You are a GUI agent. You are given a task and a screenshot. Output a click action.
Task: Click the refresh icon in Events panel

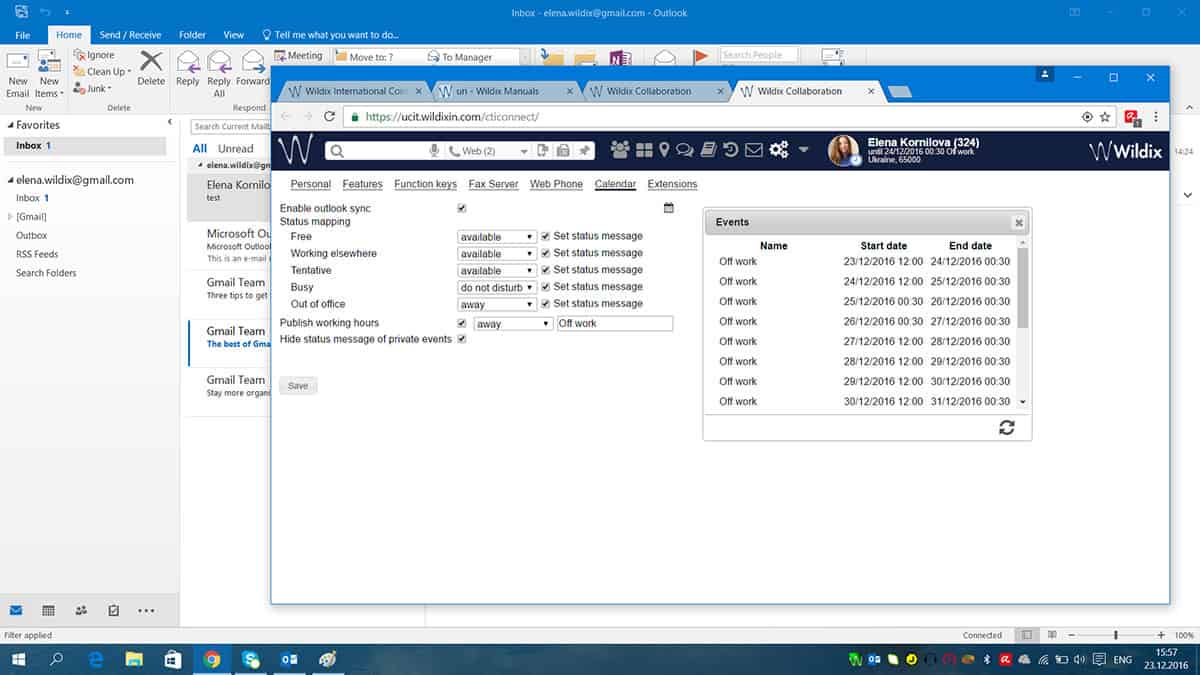pyautogui.click(x=1006, y=427)
